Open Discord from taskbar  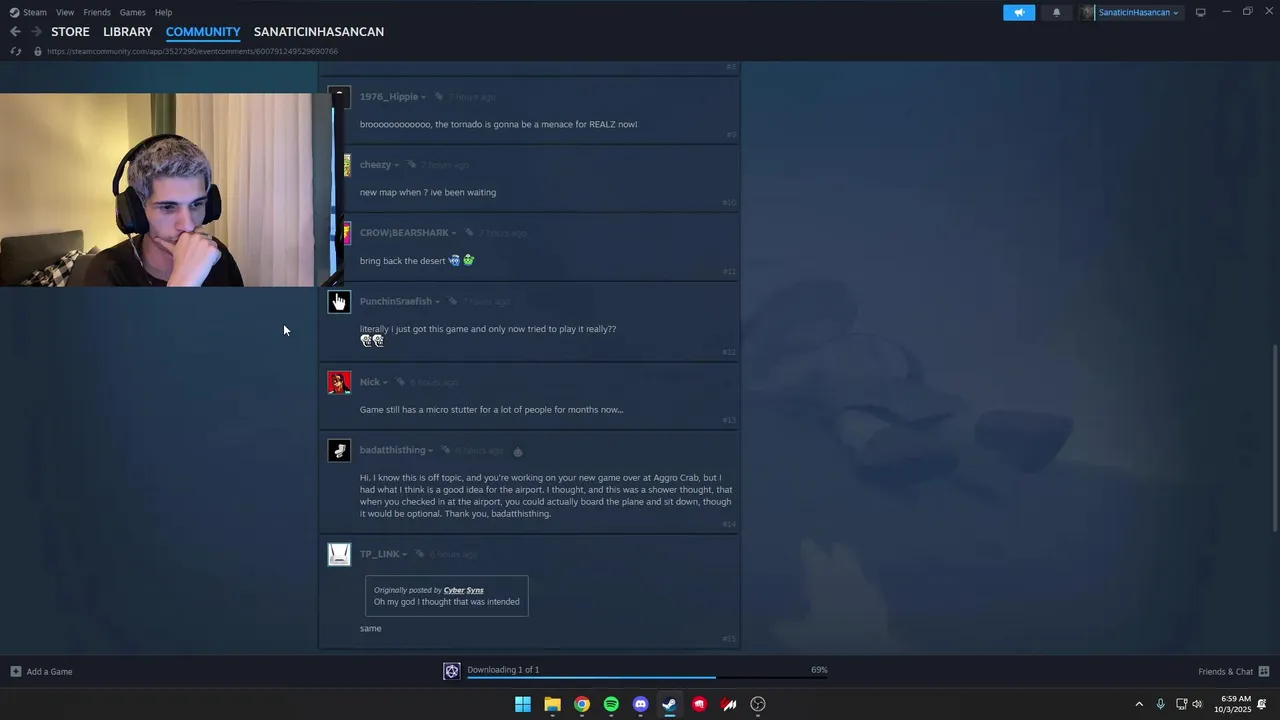(x=641, y=704)
